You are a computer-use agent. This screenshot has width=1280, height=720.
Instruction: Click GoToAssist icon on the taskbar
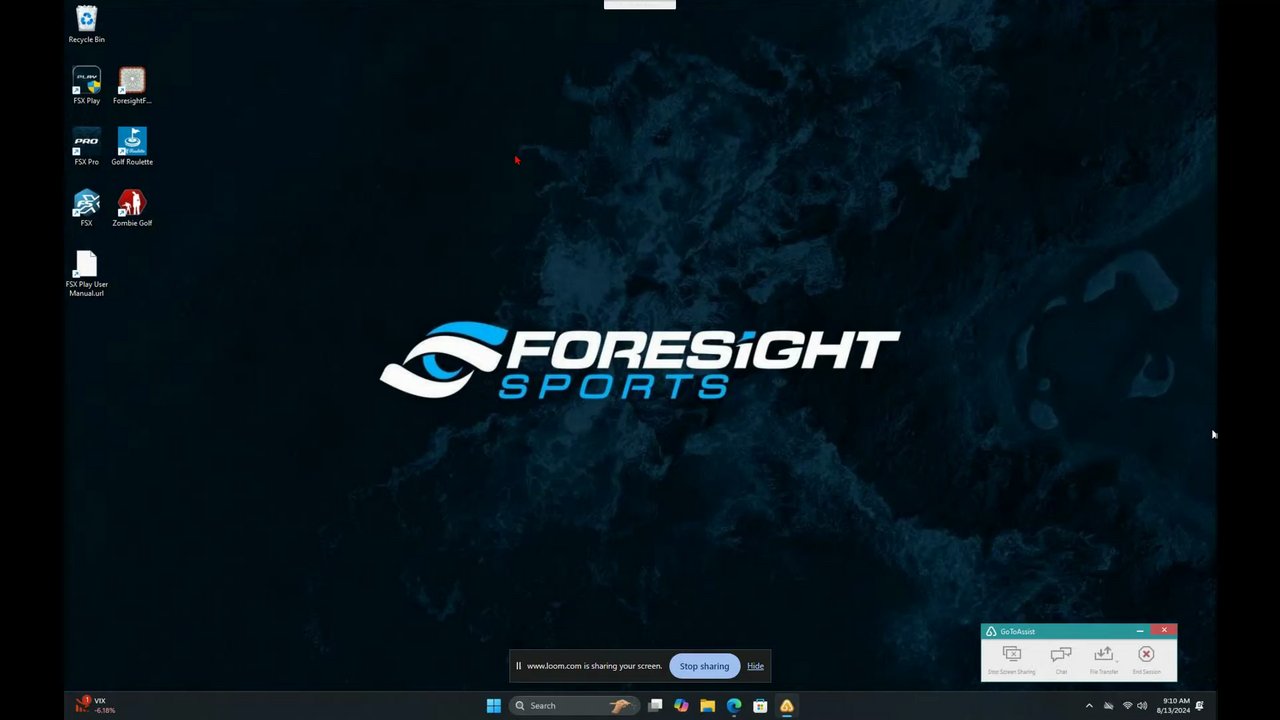point(787,706)
